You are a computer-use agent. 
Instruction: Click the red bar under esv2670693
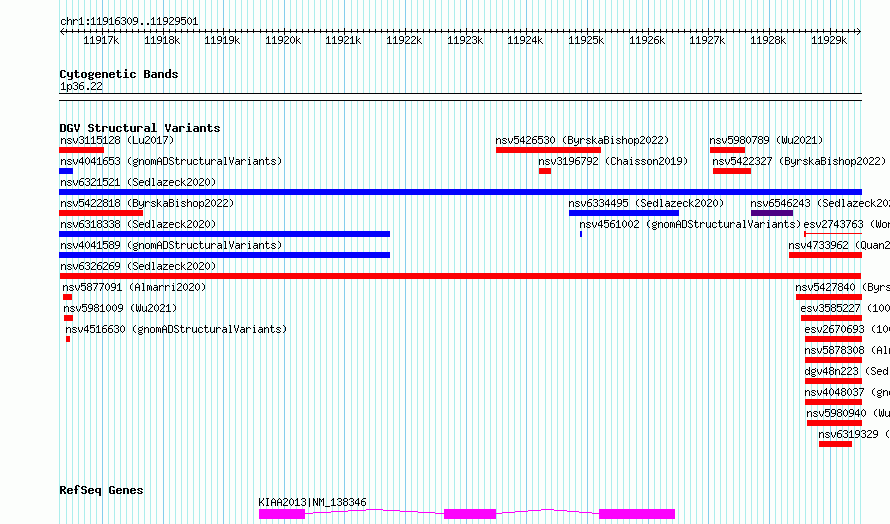(x=833, y=339)
